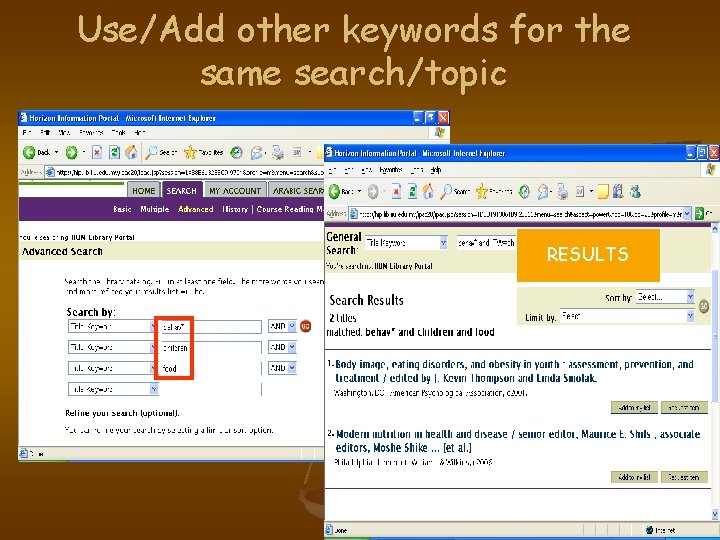Click Back arrow in Advanced Search window

29,152
